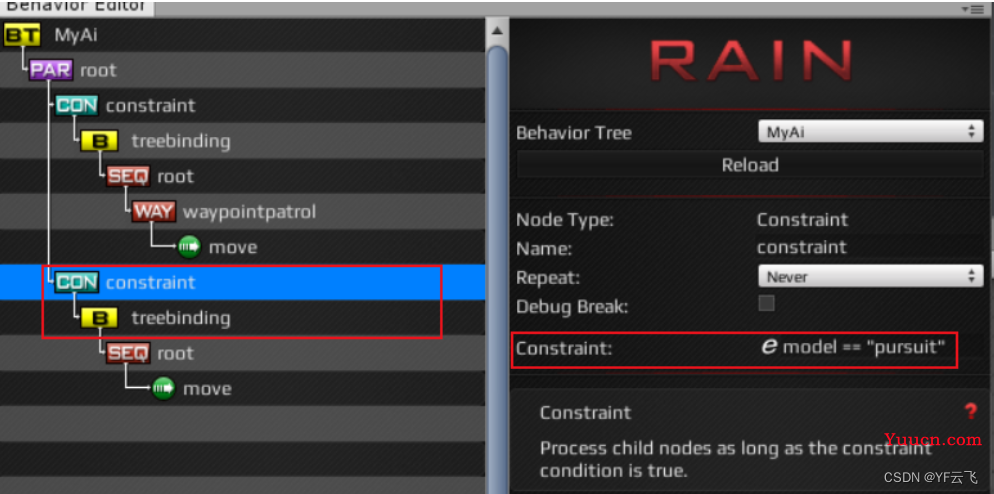994x494 pixels.
Task: Select the MyAi tree row label
Action: coord(76,35)
